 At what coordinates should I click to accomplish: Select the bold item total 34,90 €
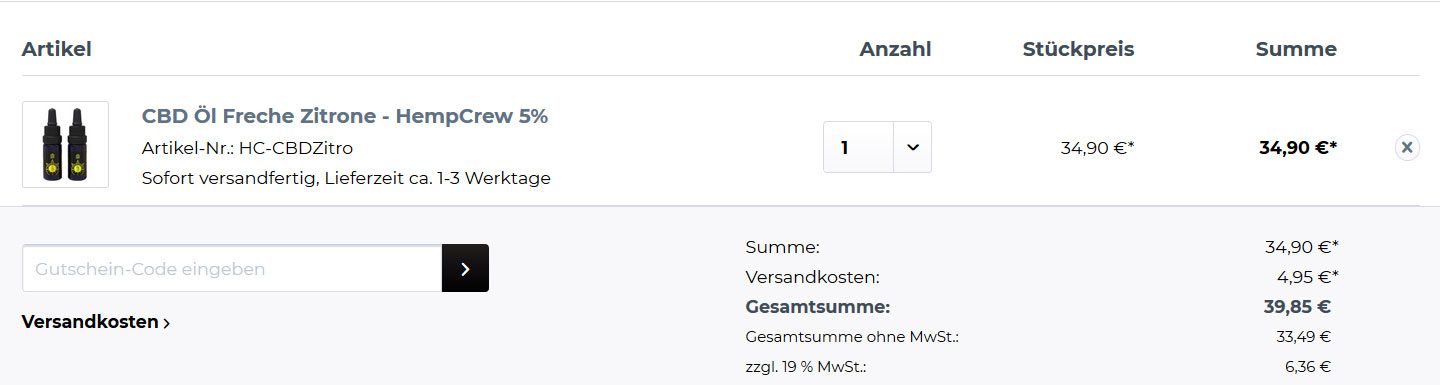(1298, 148)
